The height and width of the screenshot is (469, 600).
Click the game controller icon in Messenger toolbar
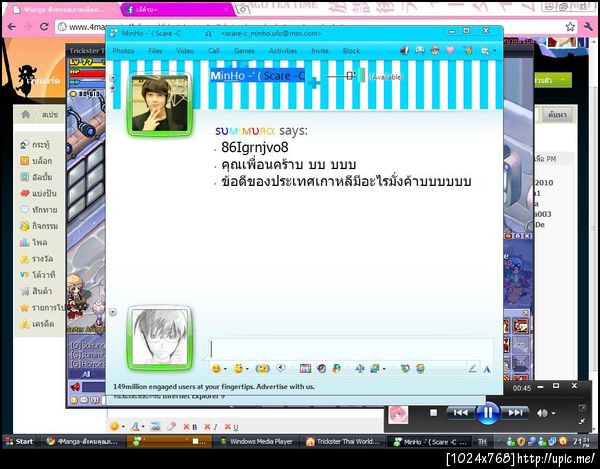click(420, 50)
